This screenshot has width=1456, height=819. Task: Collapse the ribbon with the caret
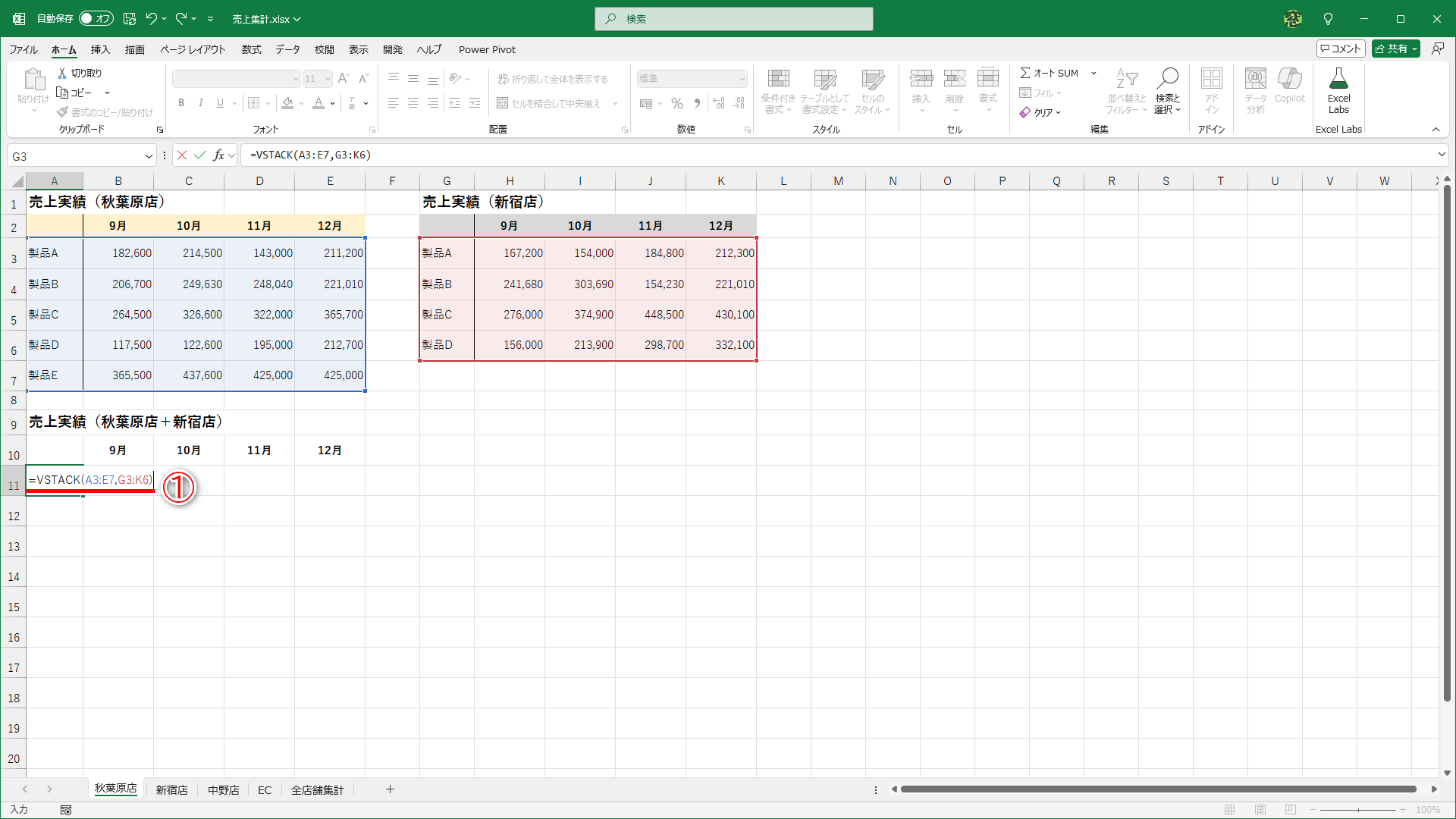point(1436,130)
